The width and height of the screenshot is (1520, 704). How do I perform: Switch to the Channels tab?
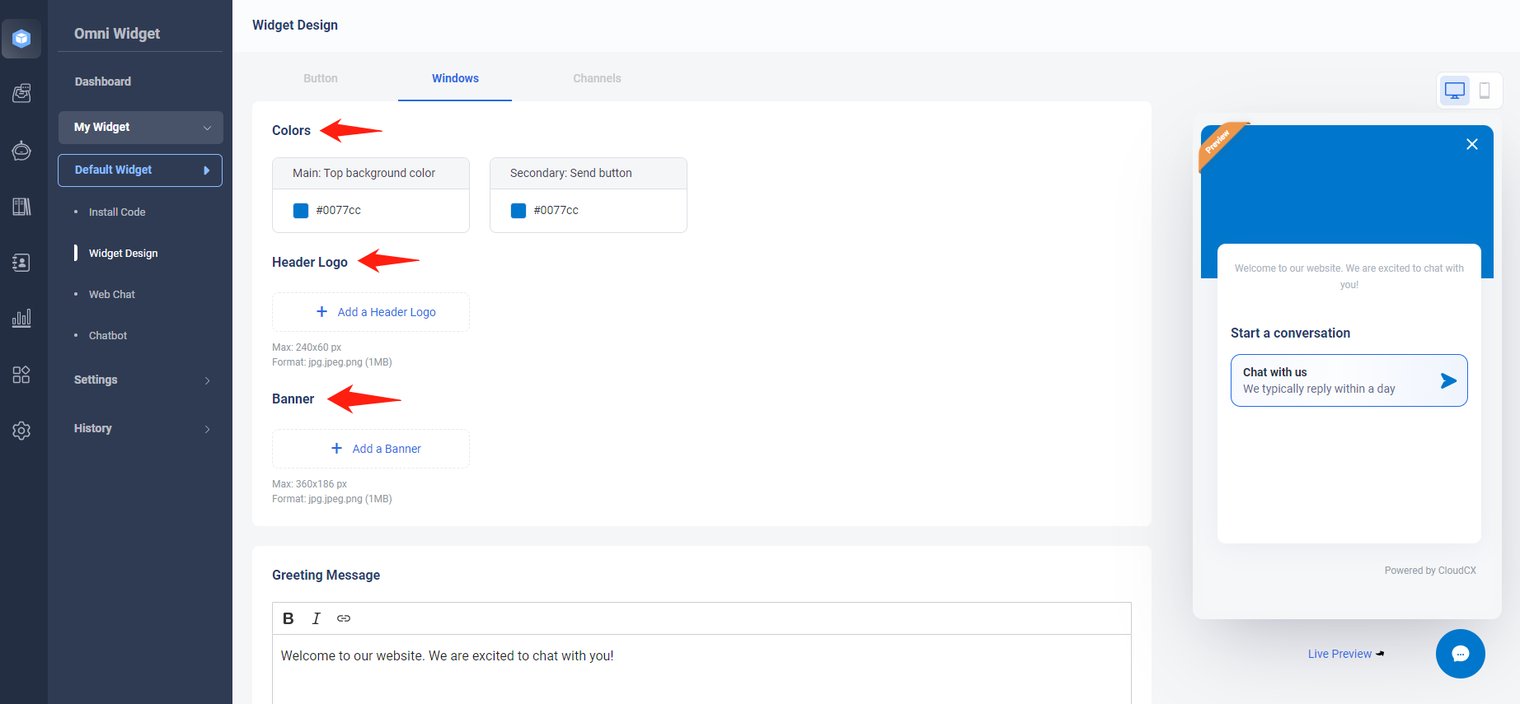(x=597, y=78)
